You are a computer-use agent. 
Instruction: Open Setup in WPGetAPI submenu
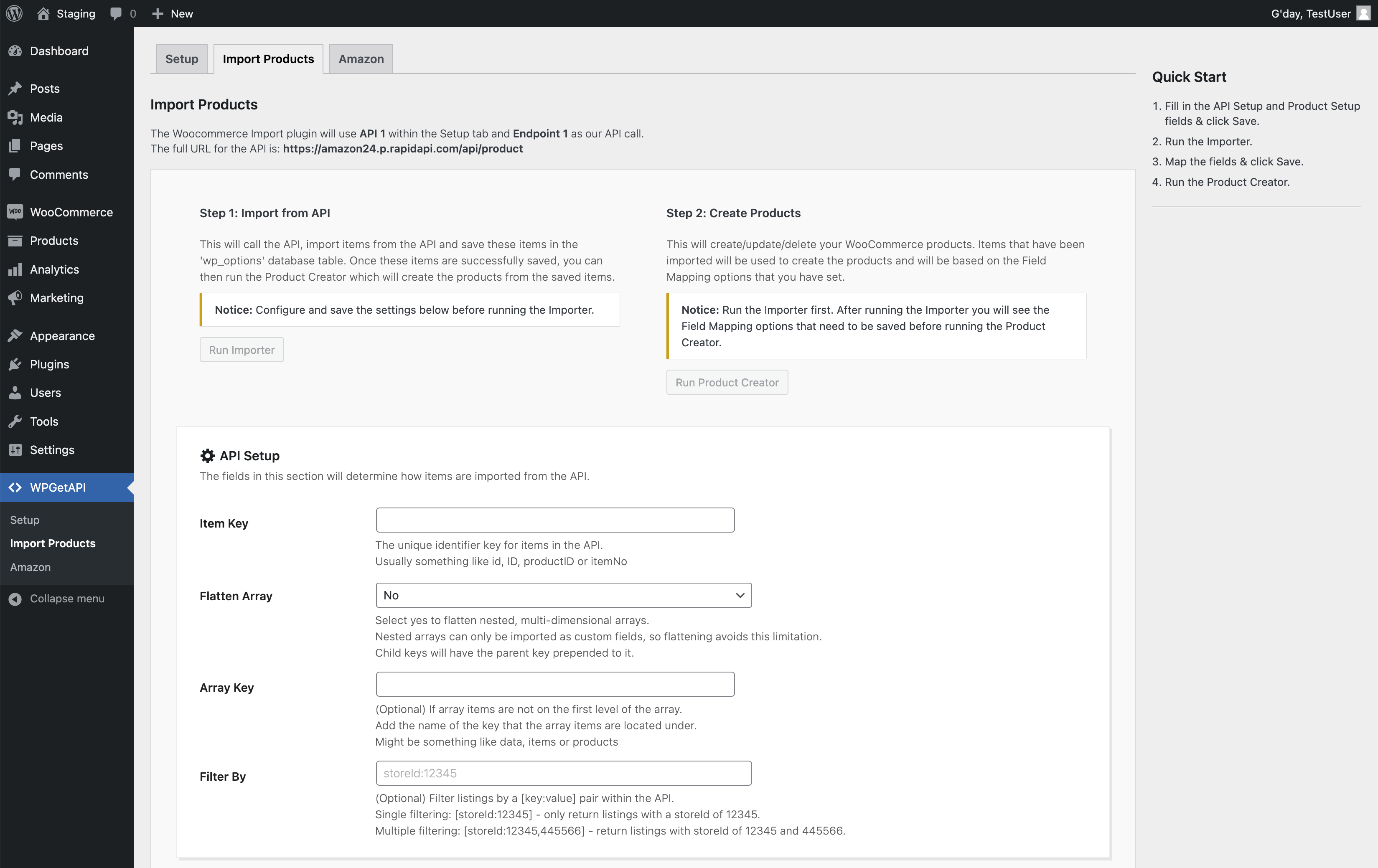coord(25,520)
